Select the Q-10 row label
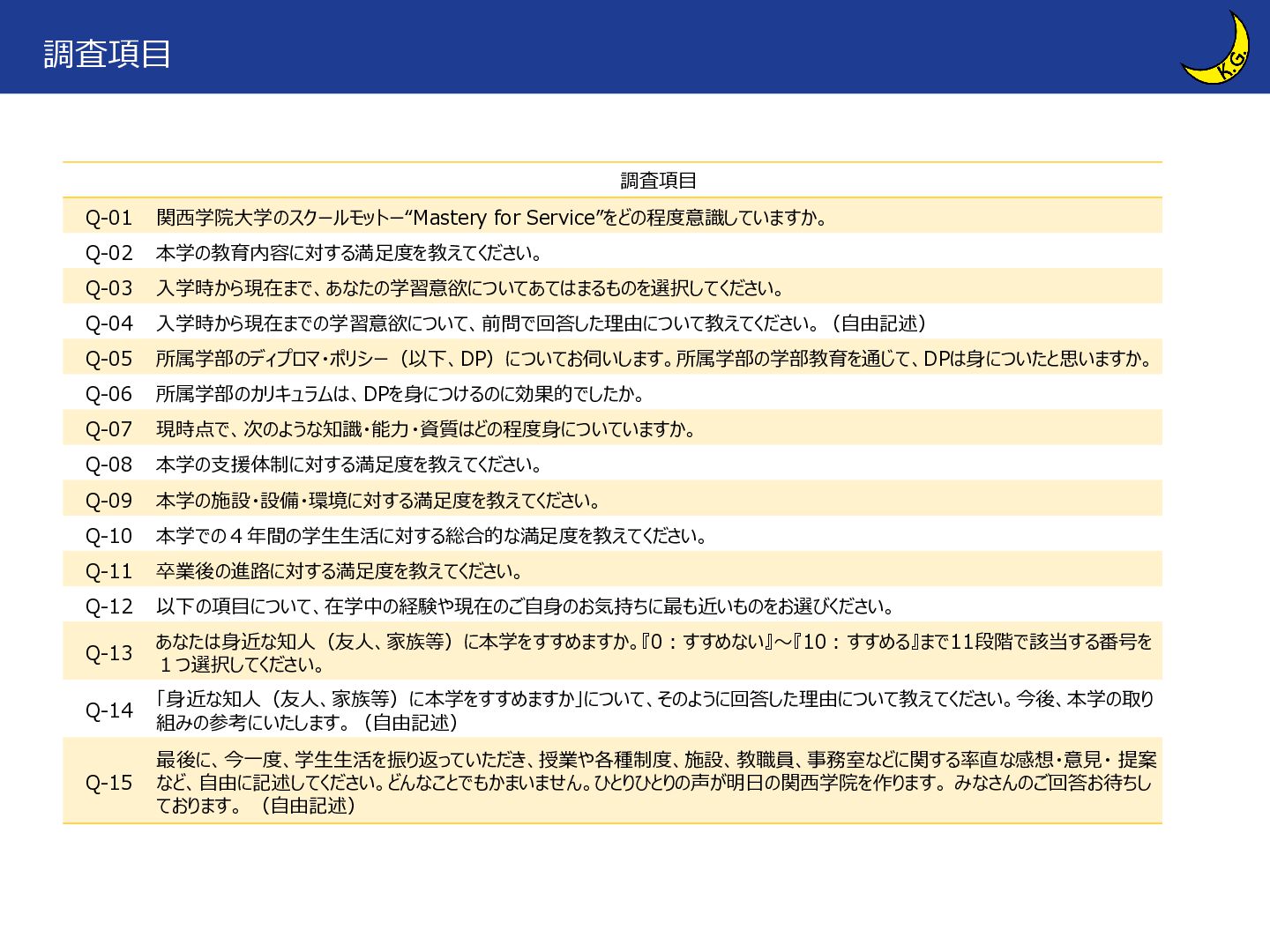 pos(108,536)
